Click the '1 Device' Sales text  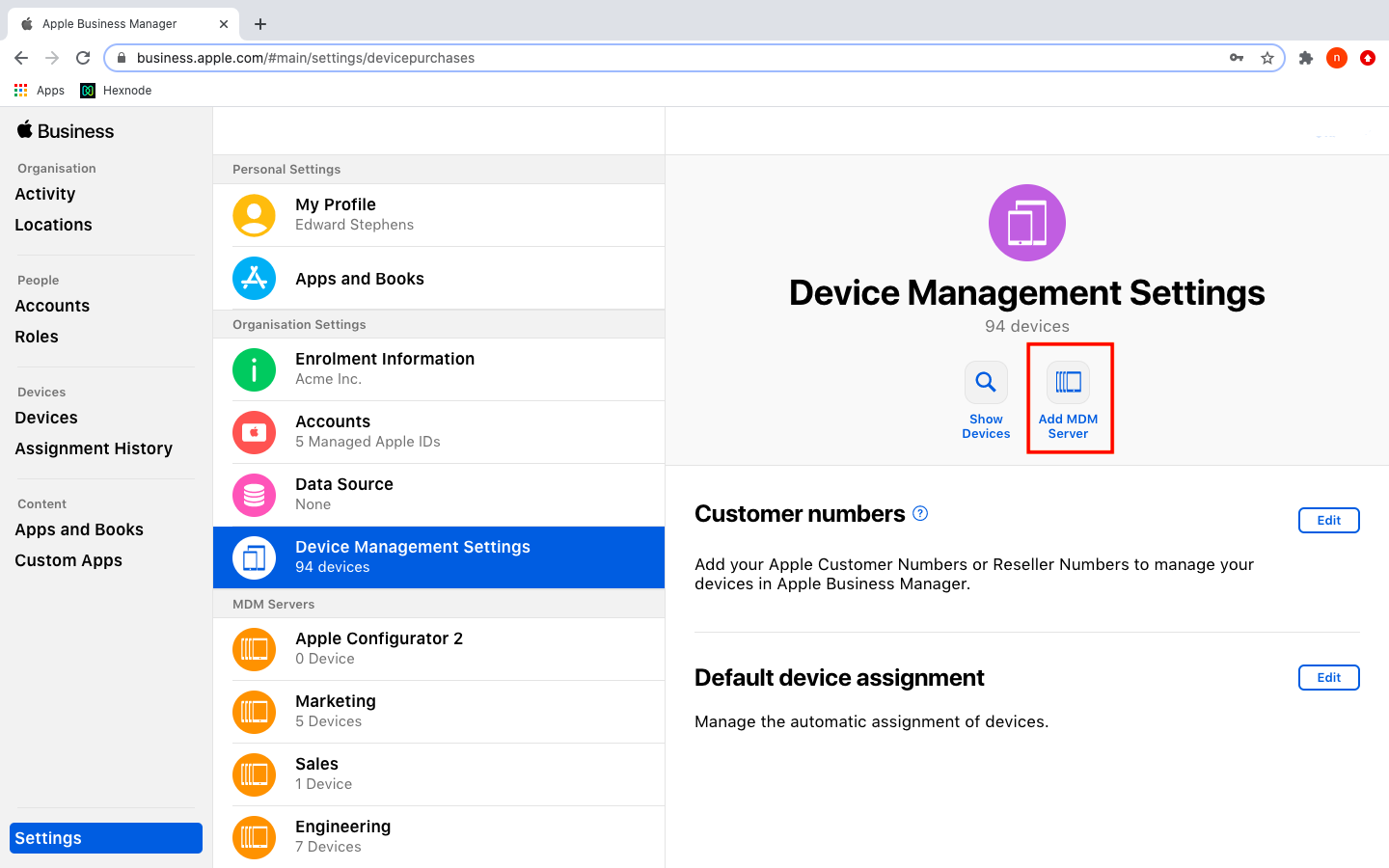pos(323,784)
